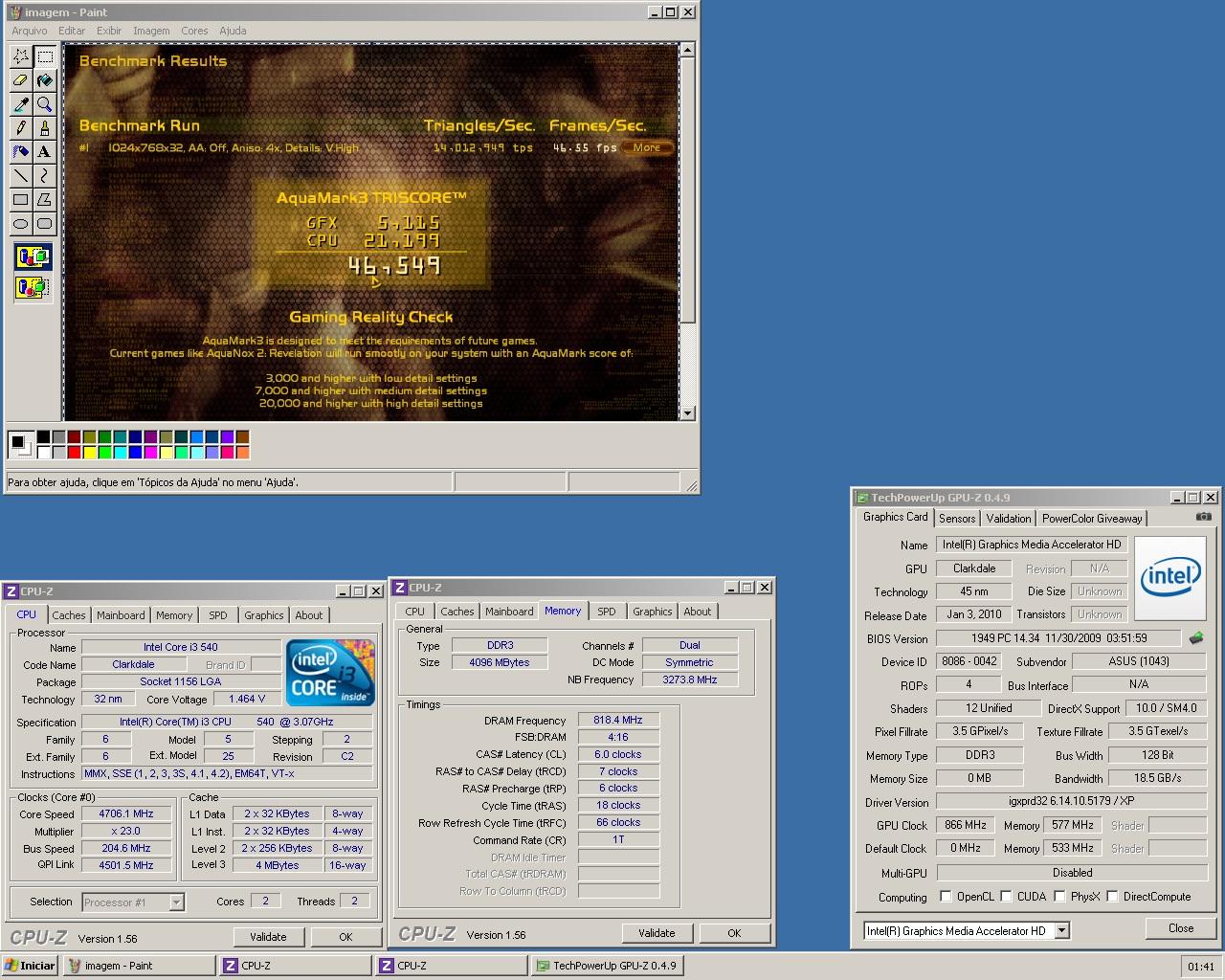Switch to the imagem - Paint taskbar item

[x=139, y=966]
